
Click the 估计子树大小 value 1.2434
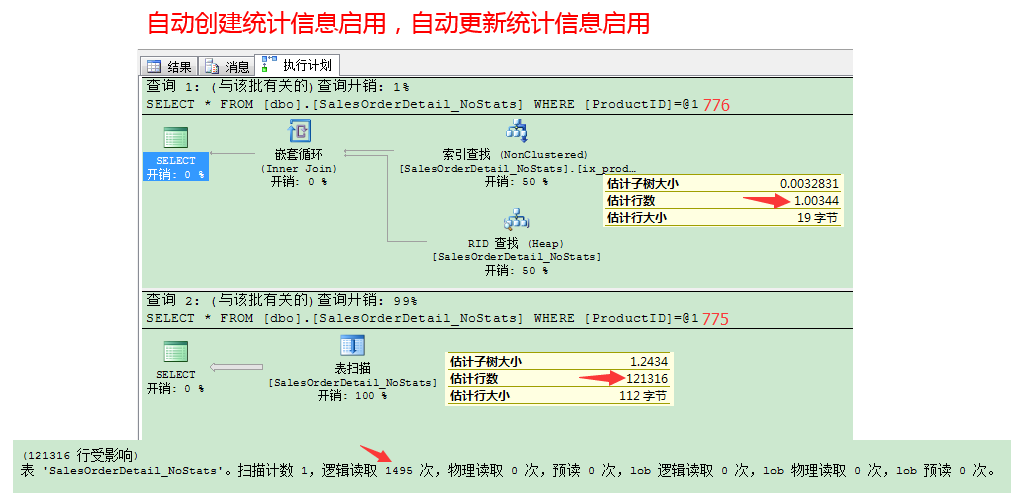click(649, 361)
